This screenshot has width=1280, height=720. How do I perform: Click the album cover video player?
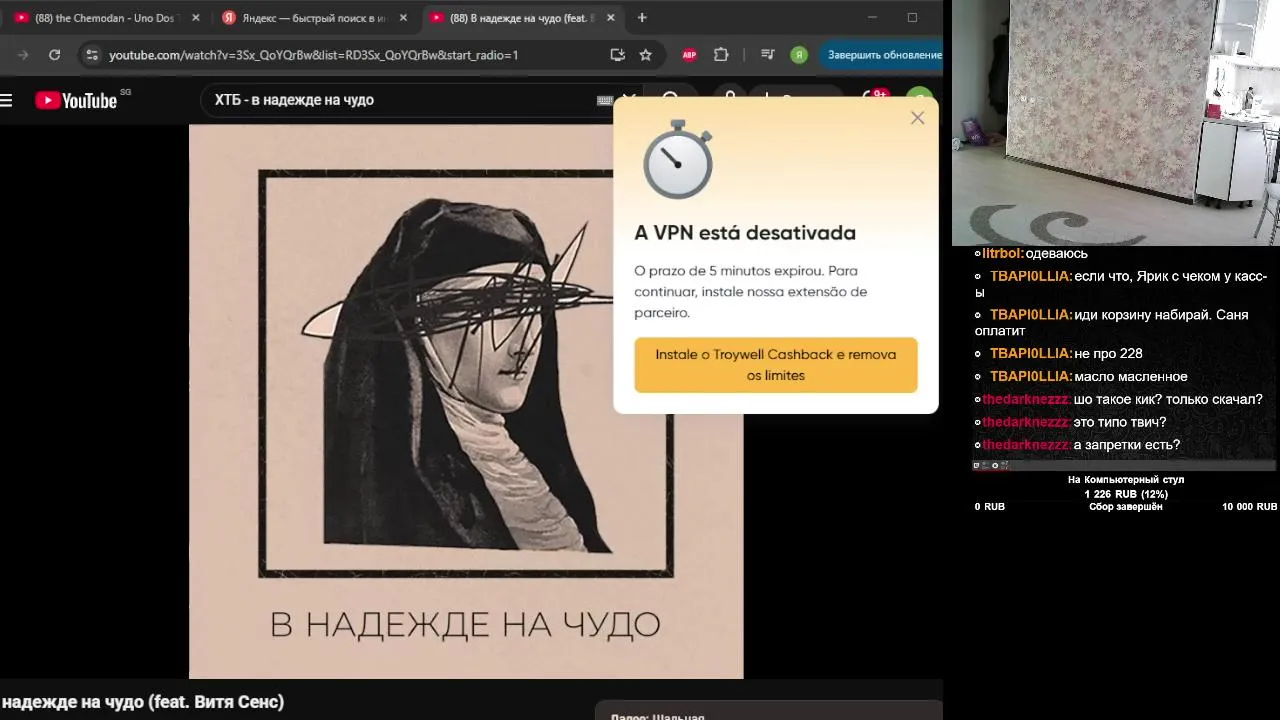pyautogui.click(x=466, y=401)
